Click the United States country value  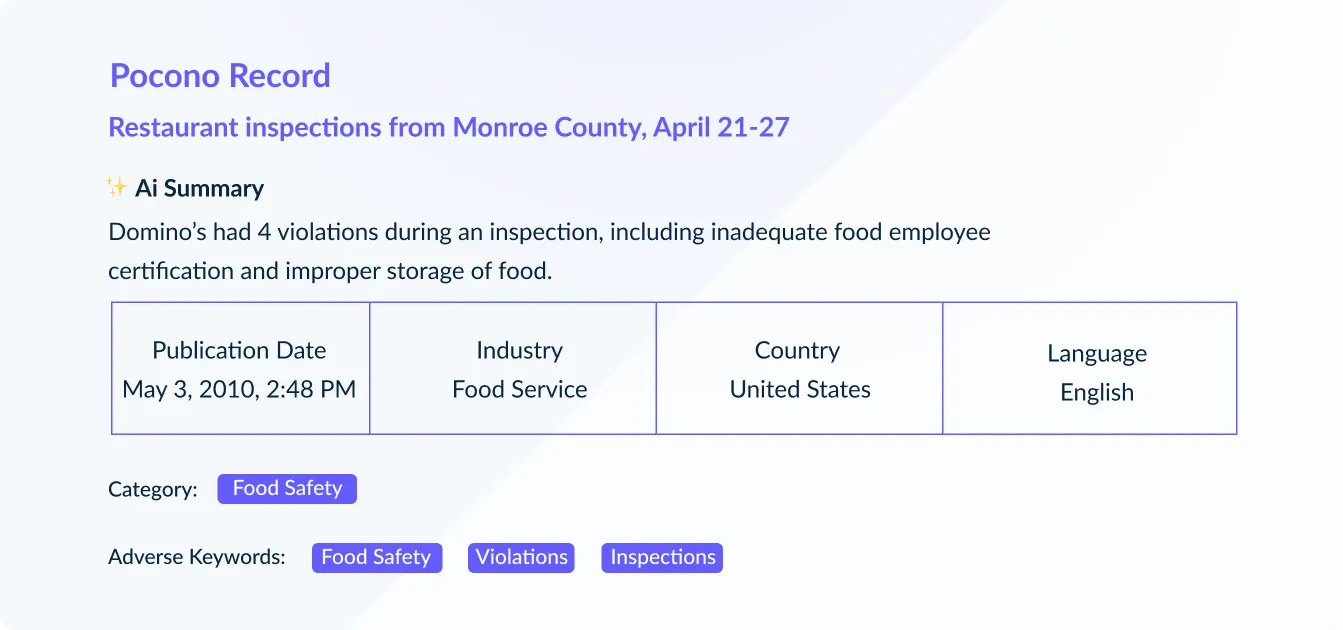pyautogui.click(x=800, y=389)
